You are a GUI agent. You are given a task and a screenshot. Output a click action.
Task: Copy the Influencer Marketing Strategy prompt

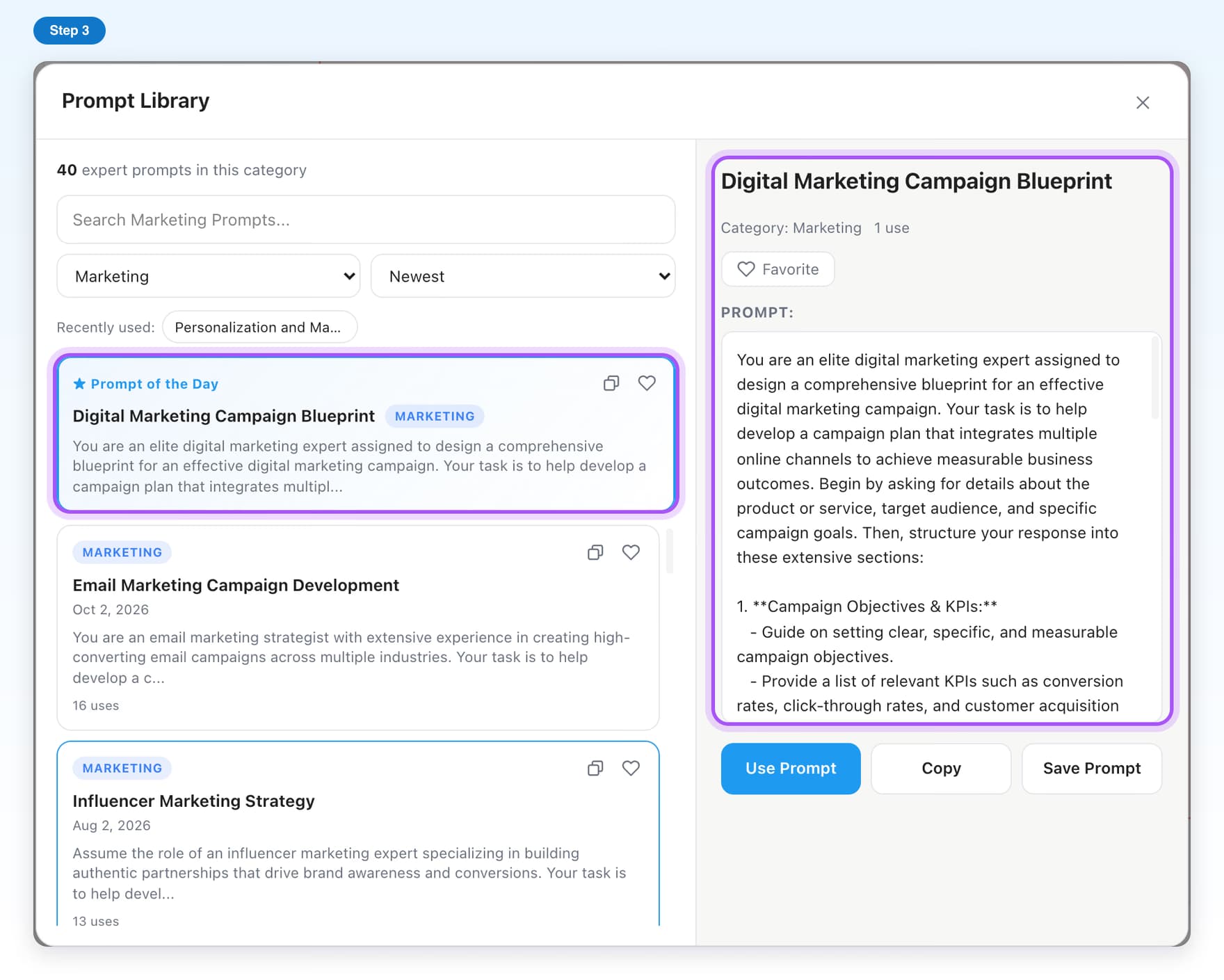pos(595,768)
